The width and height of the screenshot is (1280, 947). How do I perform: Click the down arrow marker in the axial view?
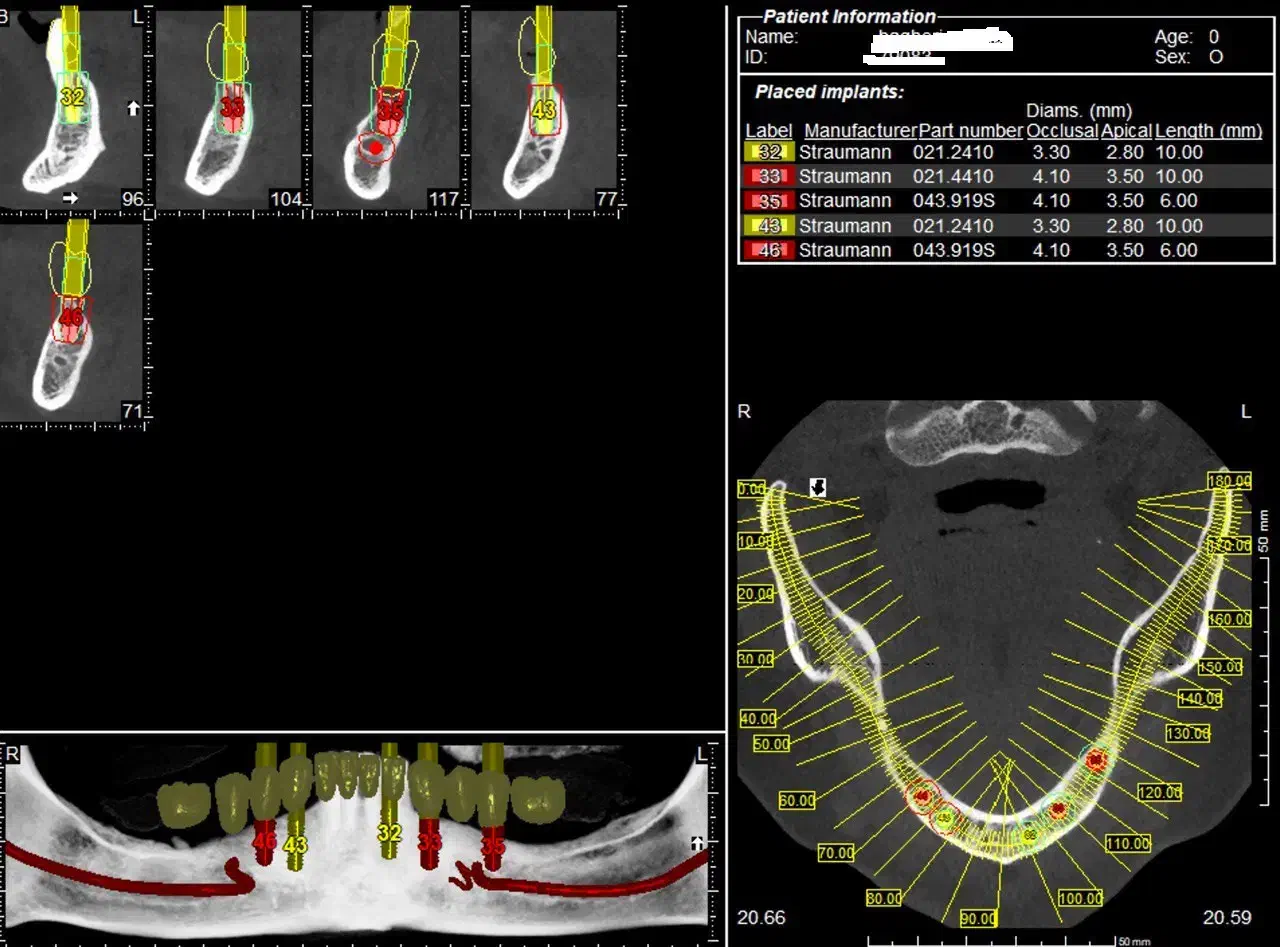pyautogui.click(x=818, y=487)
